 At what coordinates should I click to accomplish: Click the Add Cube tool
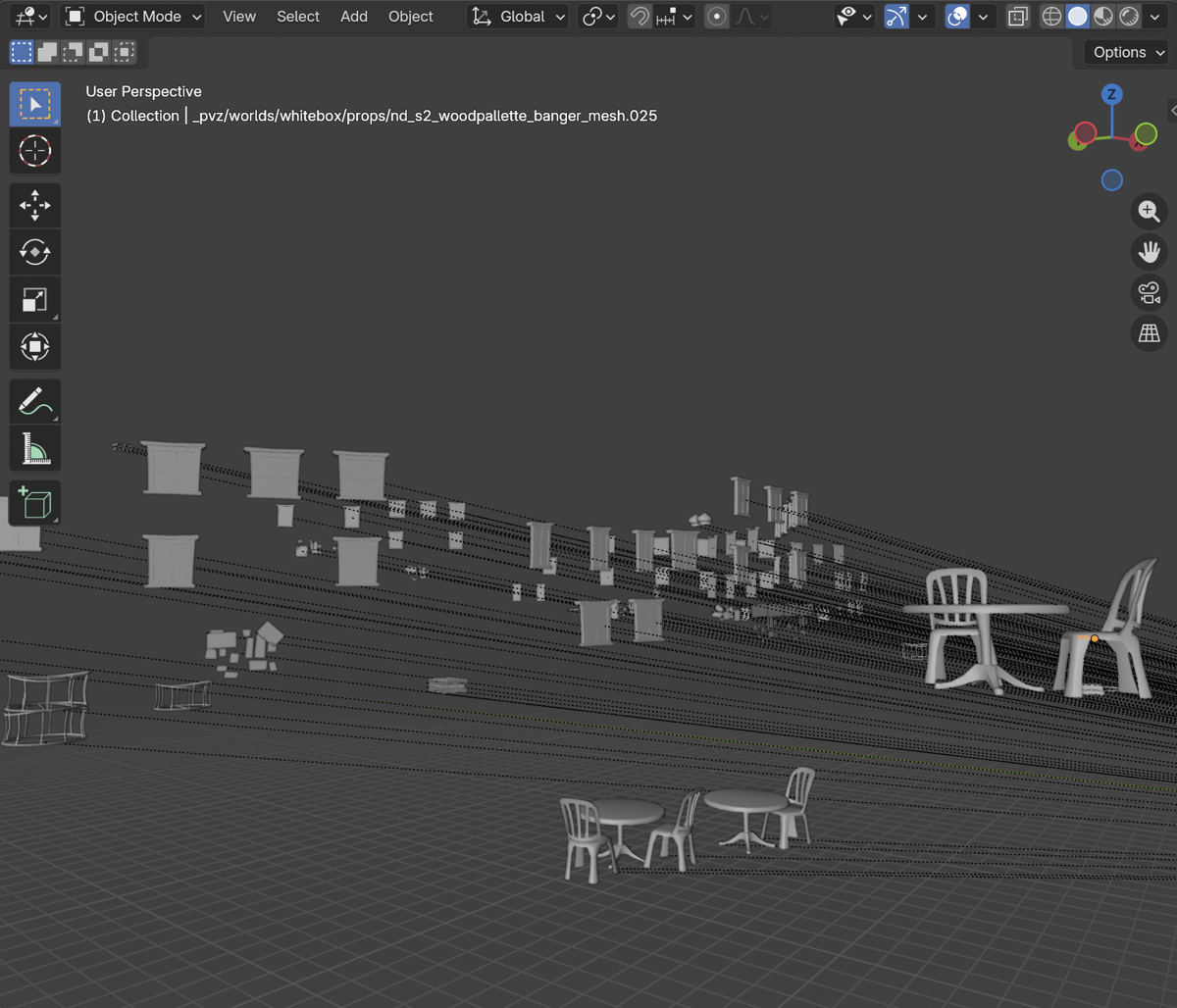35,504
